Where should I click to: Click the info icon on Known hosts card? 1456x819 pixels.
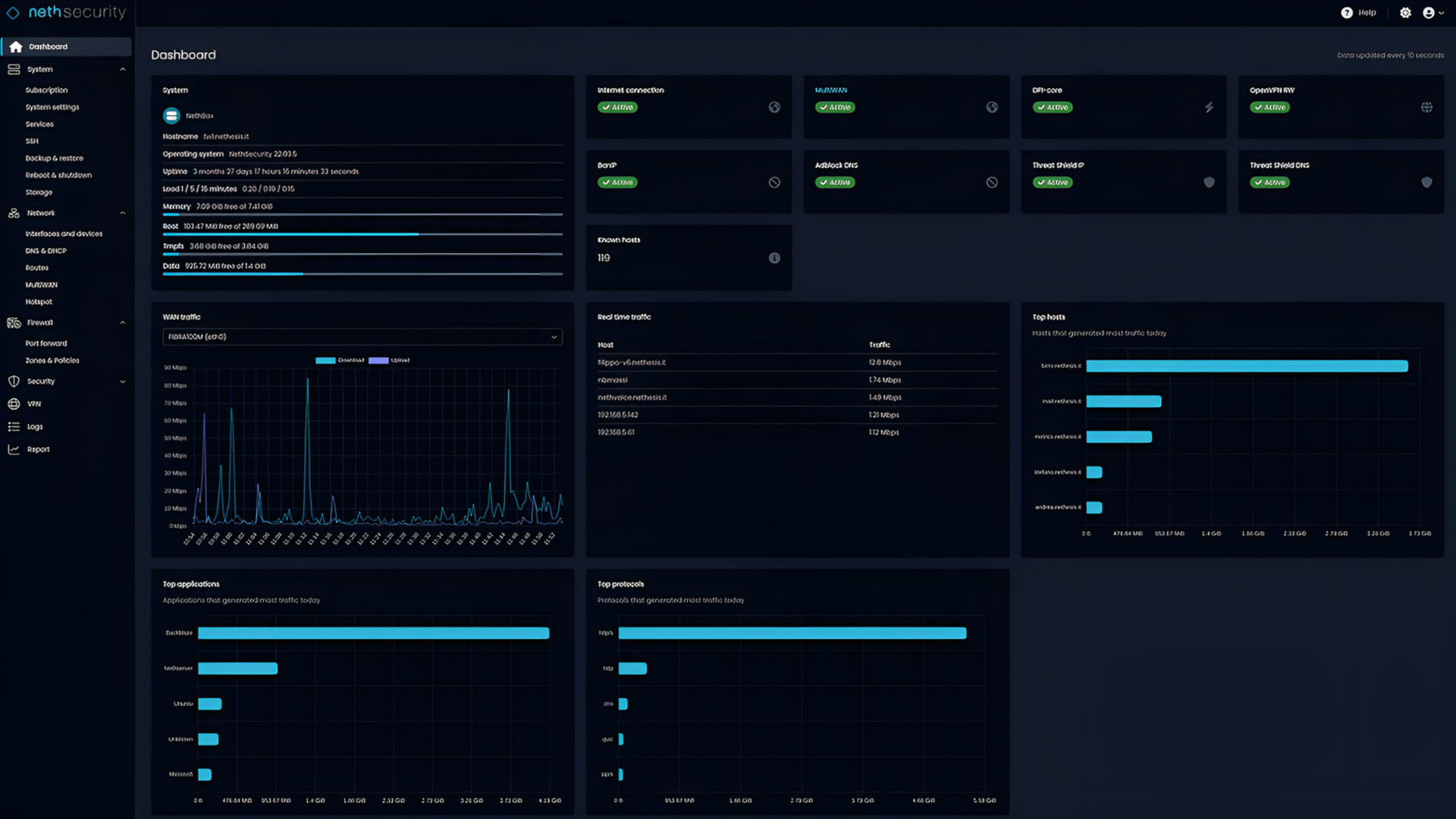tap(774, 258)
